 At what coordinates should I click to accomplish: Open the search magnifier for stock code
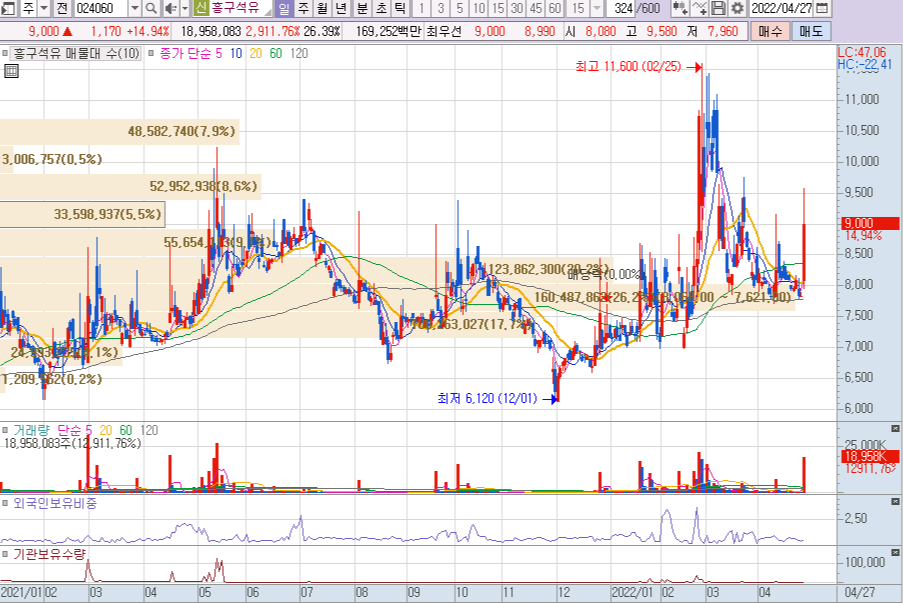point(151,8)
